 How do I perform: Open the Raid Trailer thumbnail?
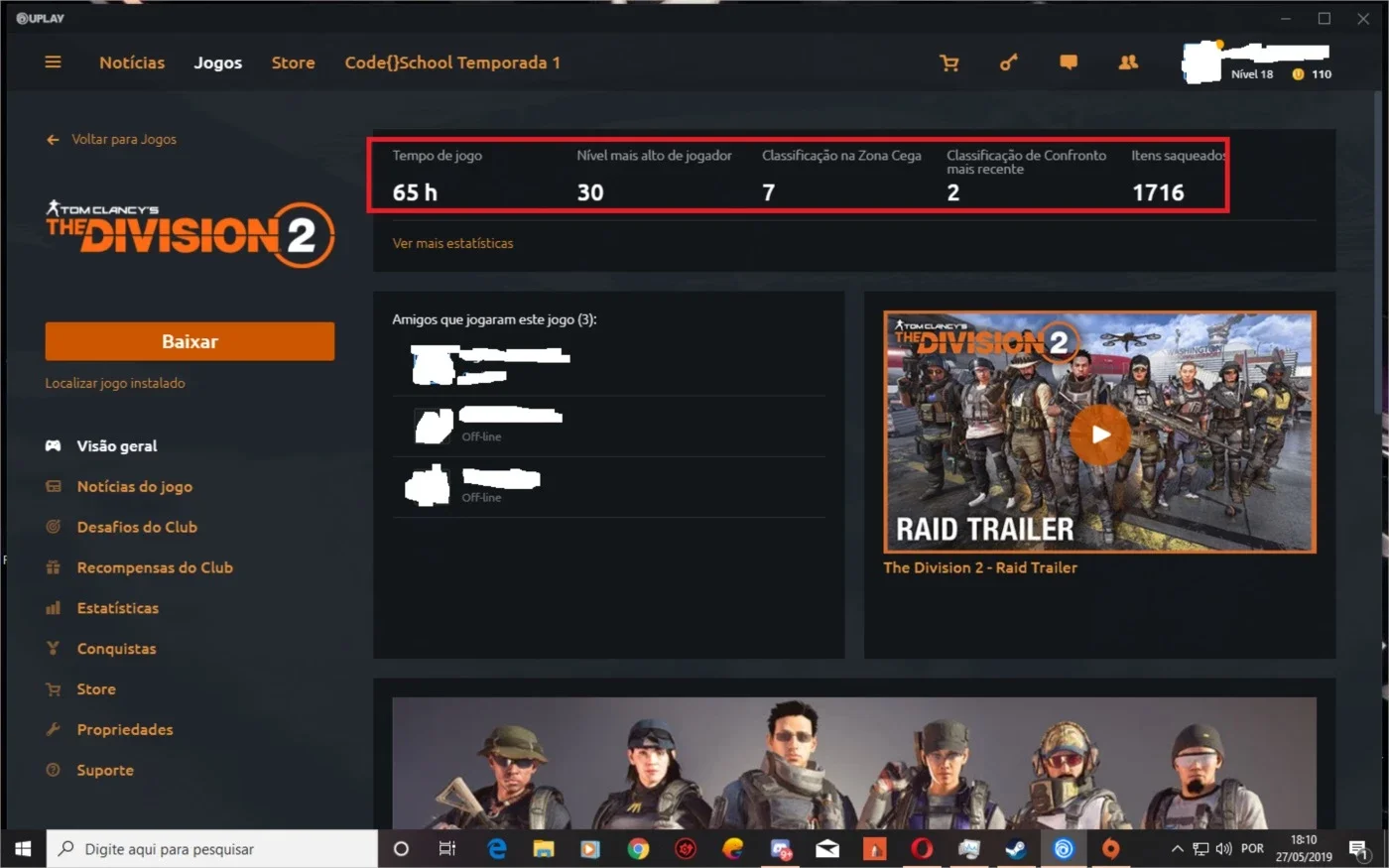point(1099,432)
